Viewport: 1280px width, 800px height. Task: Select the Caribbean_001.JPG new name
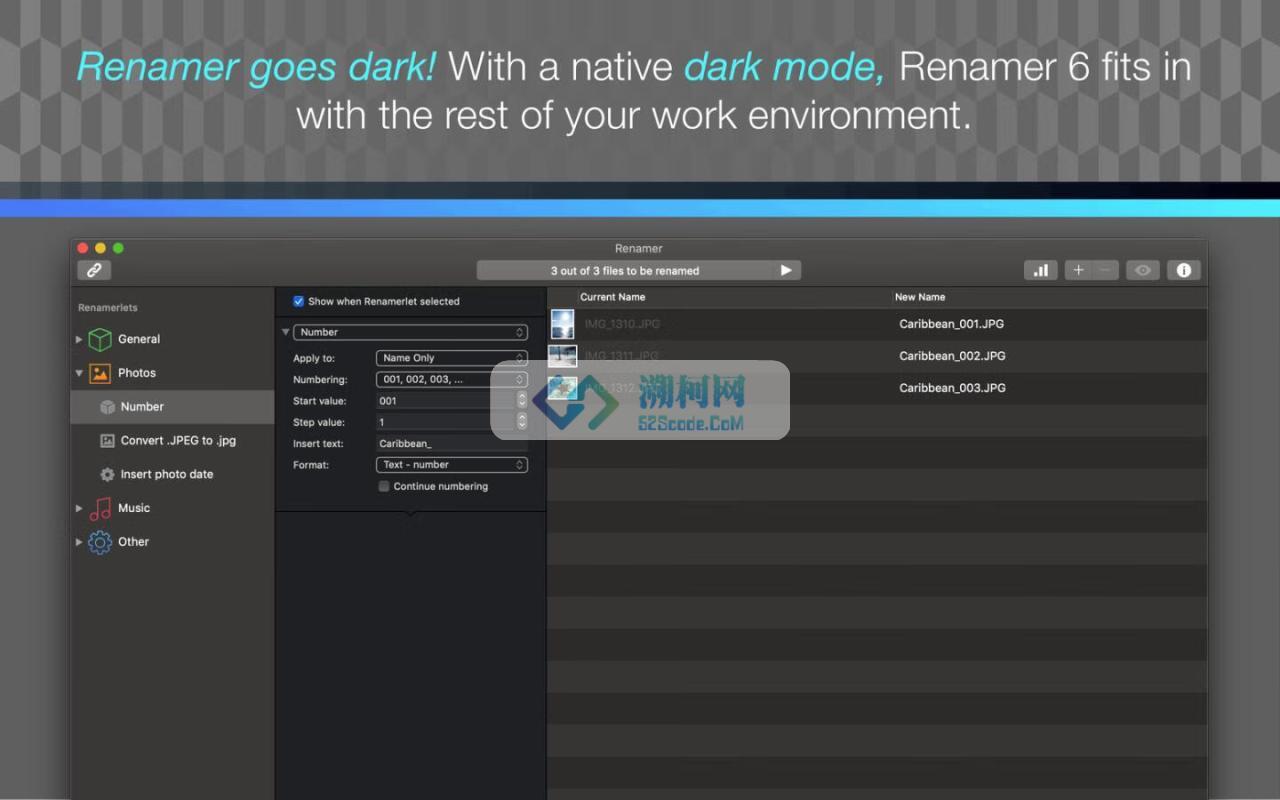click(x=952, y=324)
